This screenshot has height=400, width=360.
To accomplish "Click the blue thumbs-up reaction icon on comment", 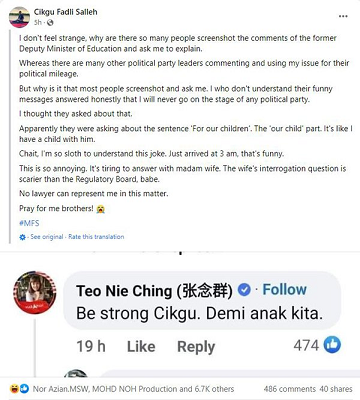I will (332, 345).
